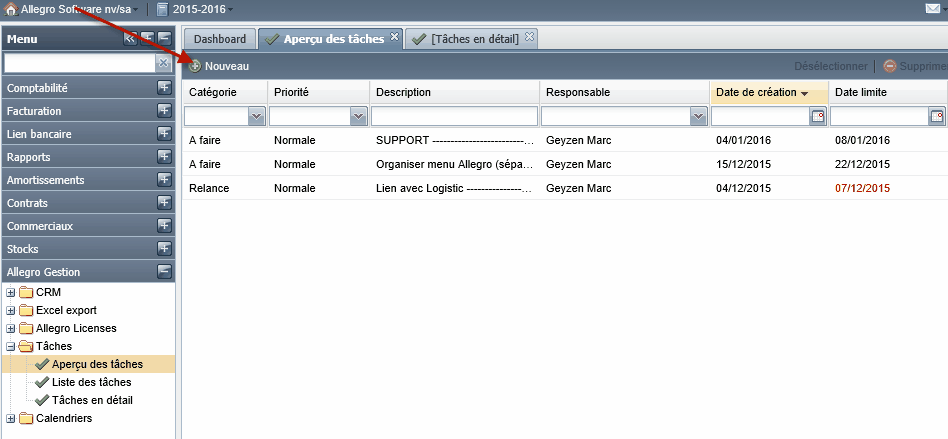Expand the Comptabilité menu section
The height and width of the screenshot is (439, 948).
(x=164, y=88)
